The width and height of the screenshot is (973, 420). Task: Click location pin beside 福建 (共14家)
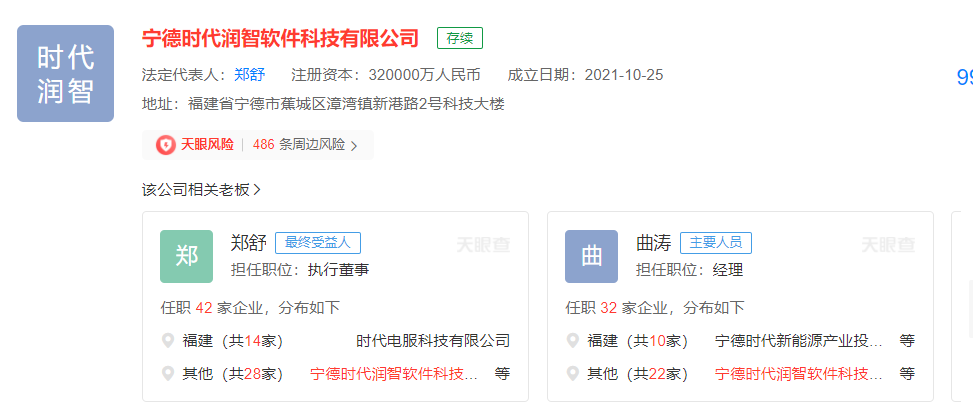(168, 341)
